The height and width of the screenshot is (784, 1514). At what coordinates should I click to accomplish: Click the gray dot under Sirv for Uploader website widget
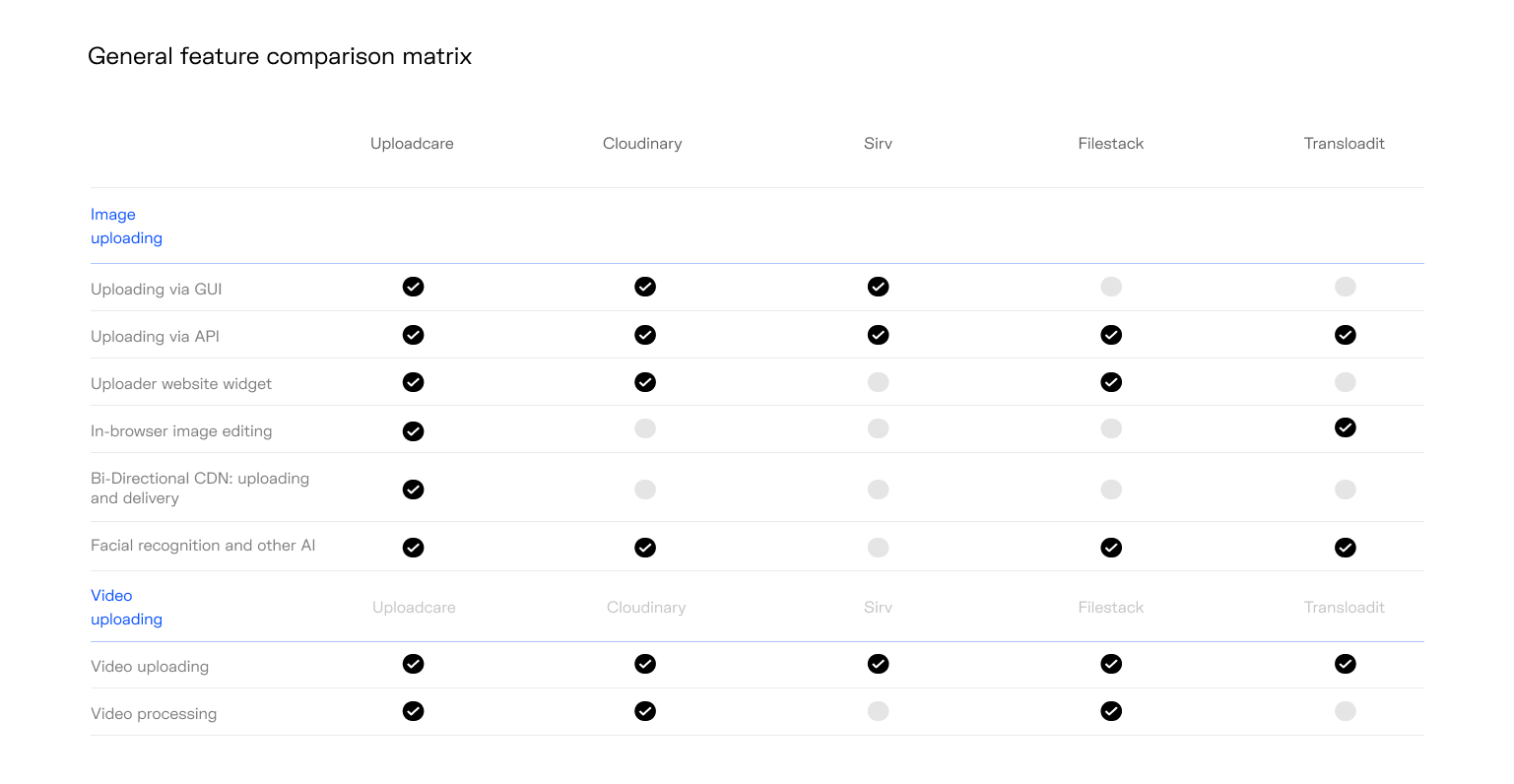[x=878, y=382]
